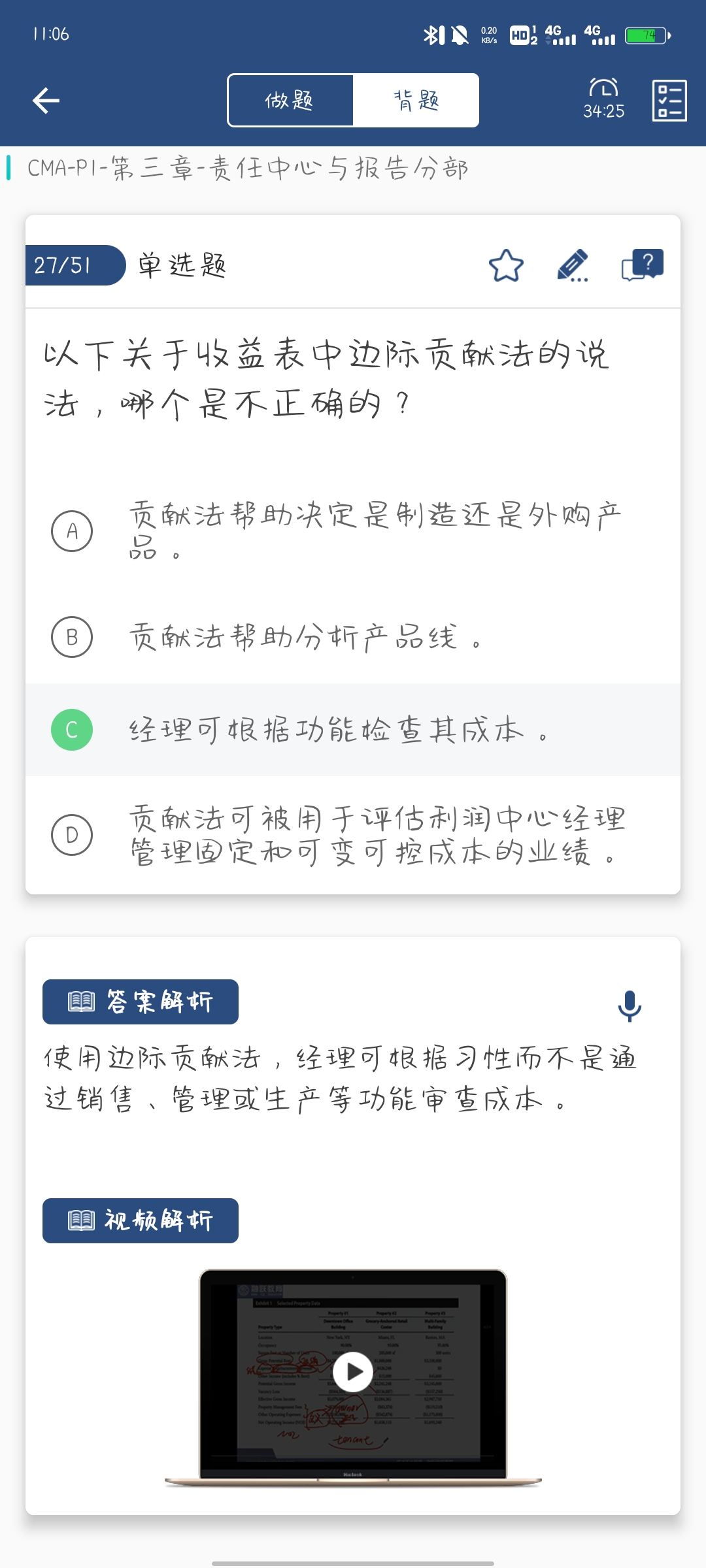Screen dimensions: 706x1568
Task: Tap the timer clock icon
Action: 603,88
